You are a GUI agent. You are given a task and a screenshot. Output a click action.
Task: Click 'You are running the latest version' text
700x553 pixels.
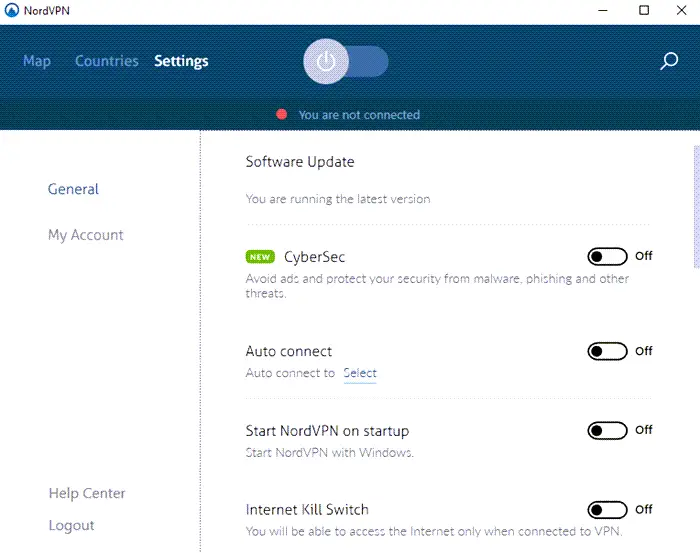pos(338,199)
